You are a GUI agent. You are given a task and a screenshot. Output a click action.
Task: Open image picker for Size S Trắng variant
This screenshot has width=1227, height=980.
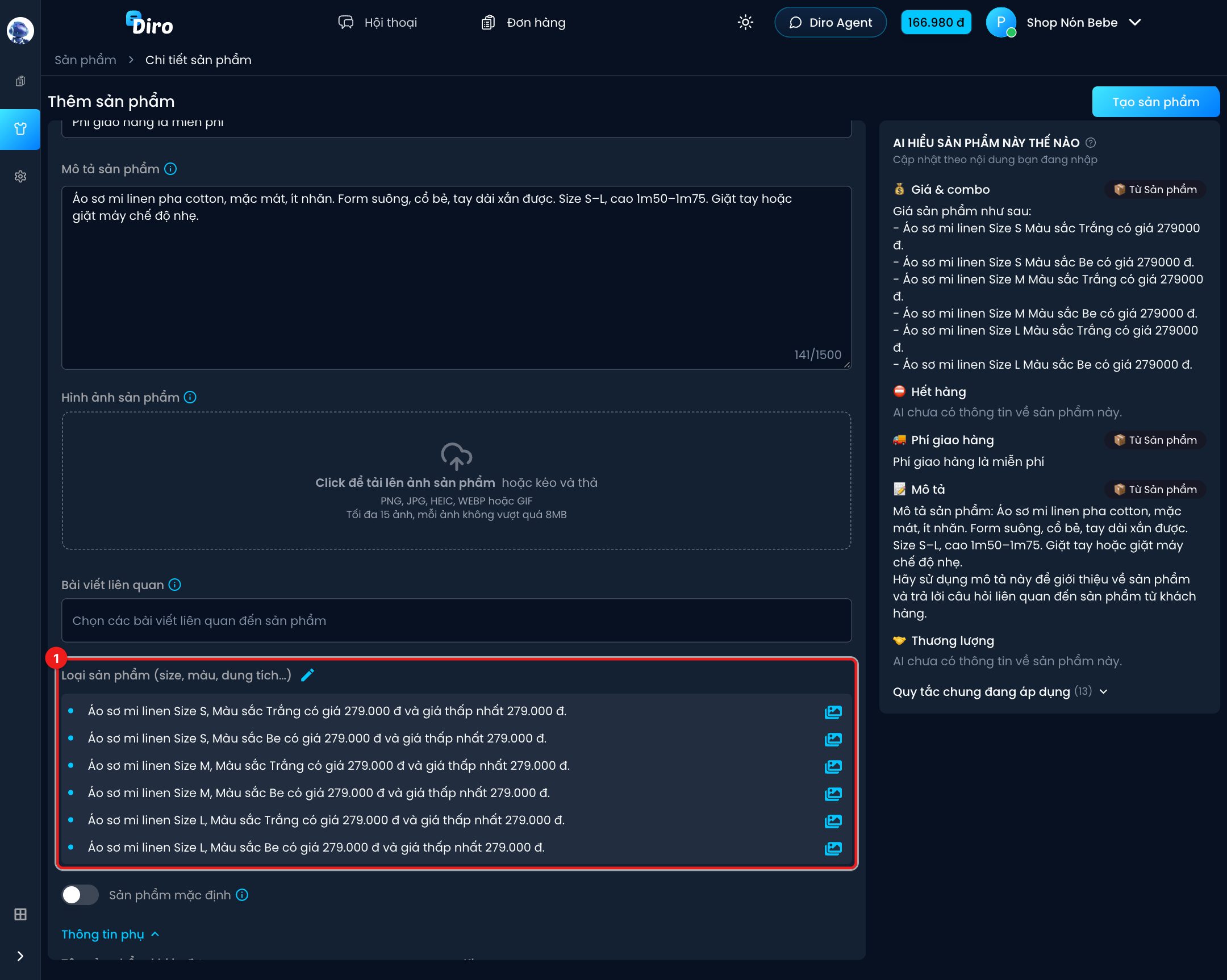833,711
